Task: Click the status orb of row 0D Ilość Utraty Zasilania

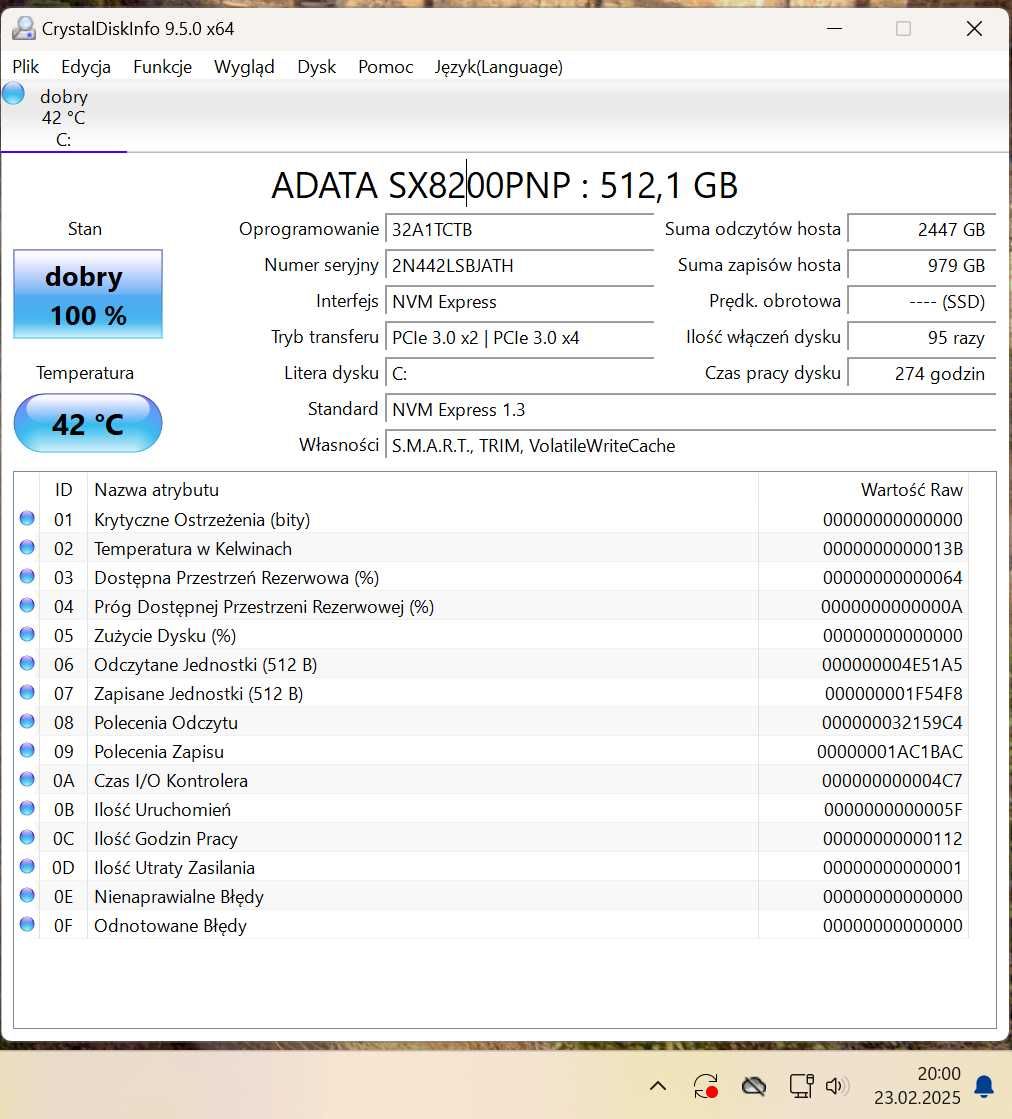Action: click(27, 866)
